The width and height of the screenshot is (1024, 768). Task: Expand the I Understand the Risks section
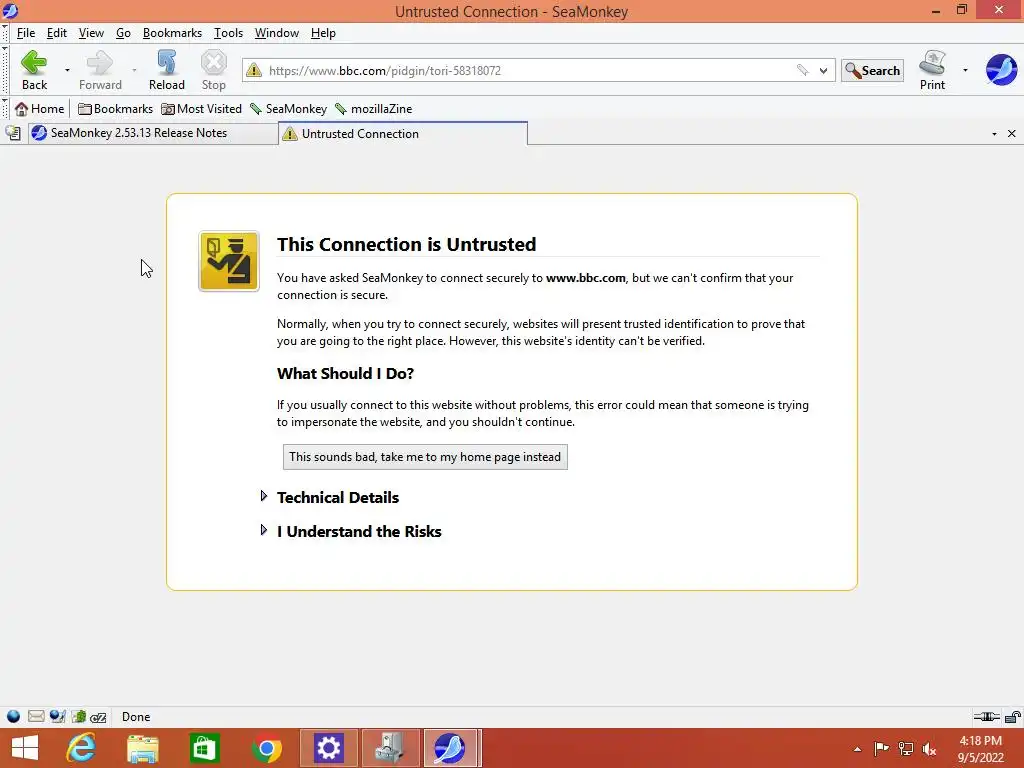(x=359, y=531)
